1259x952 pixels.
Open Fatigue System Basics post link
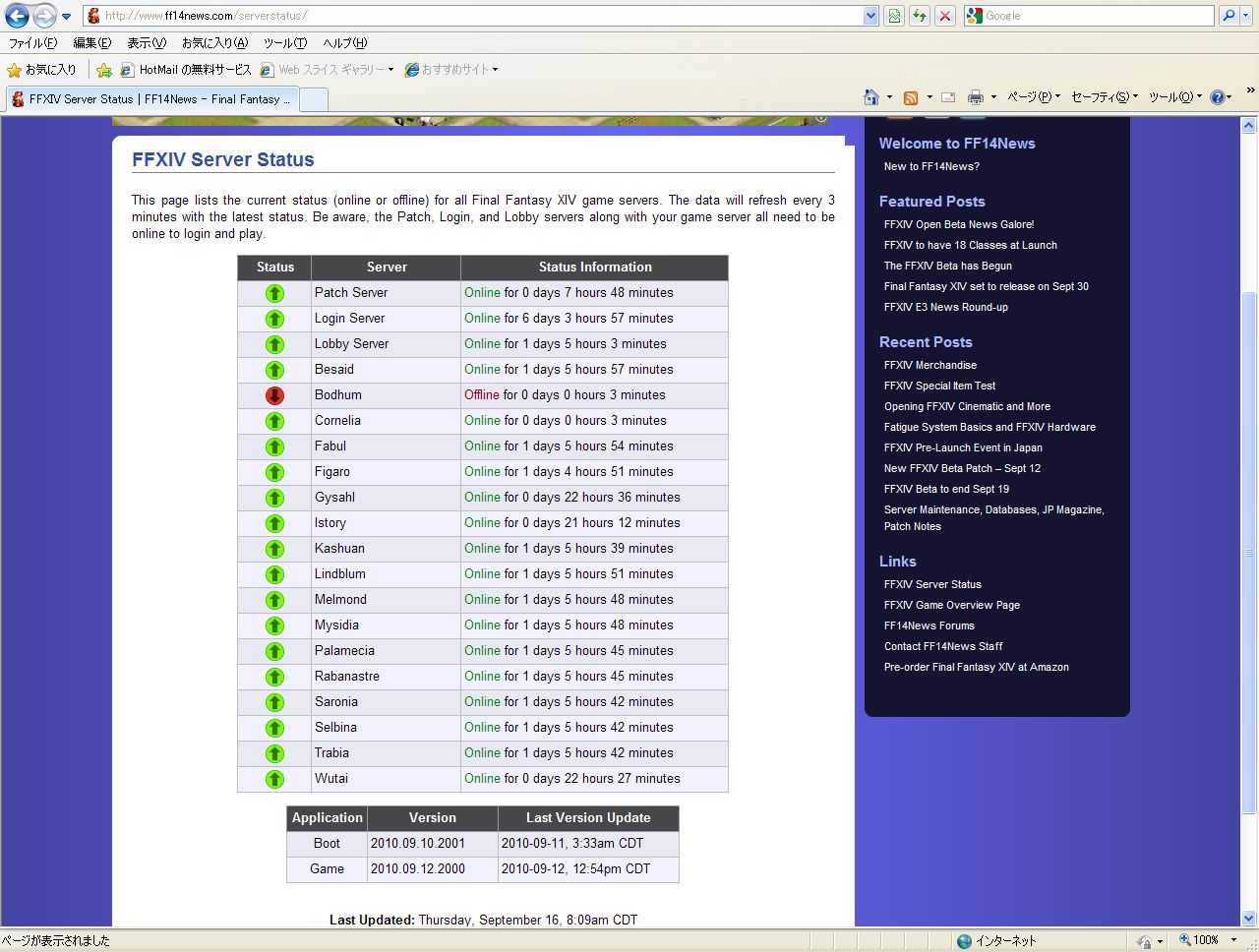989,427
